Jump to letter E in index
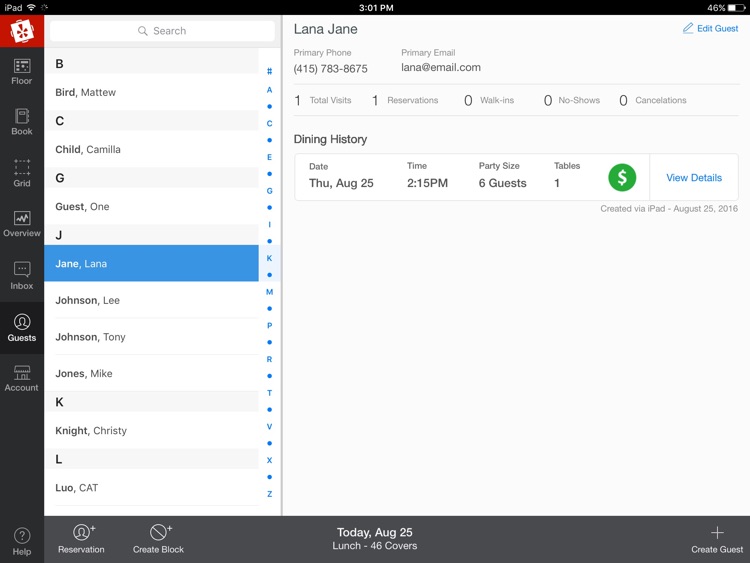This screenshot has height=563, width=750. pos(269,157)
